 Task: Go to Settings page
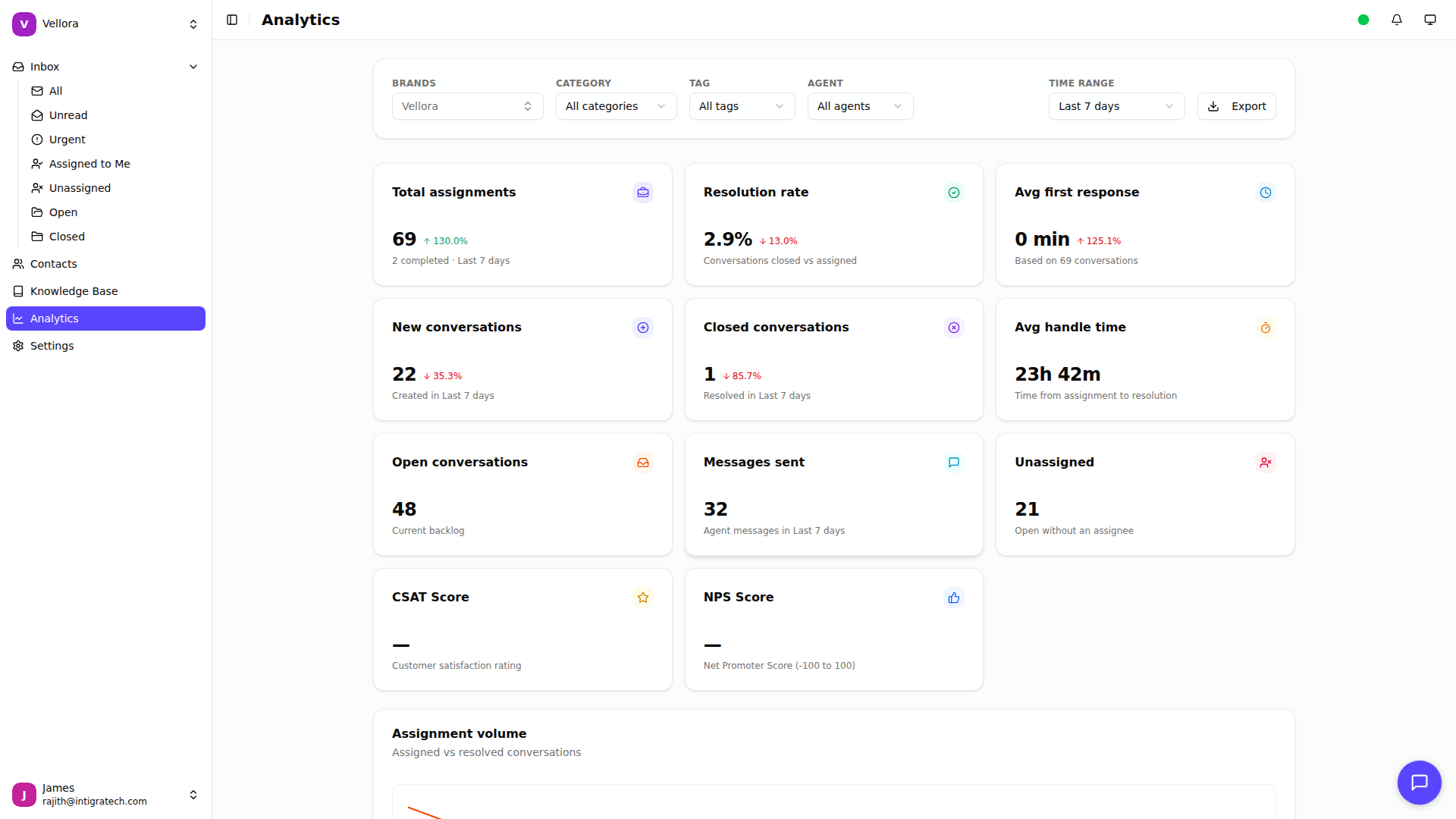[105, 346]
